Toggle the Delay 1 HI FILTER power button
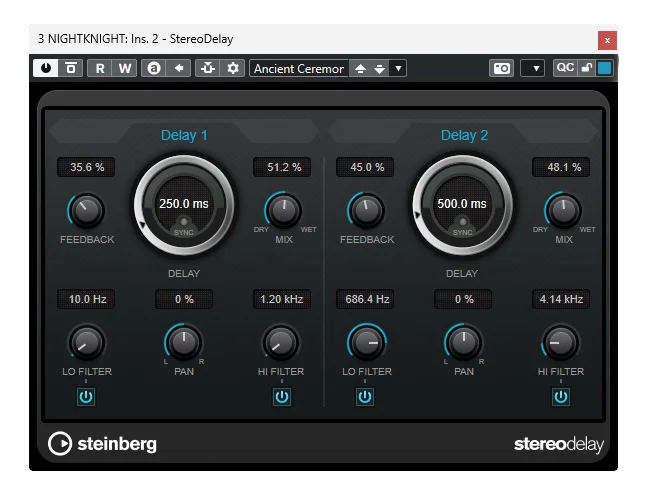Screen dimensions: 661x504 click(282, 397)
